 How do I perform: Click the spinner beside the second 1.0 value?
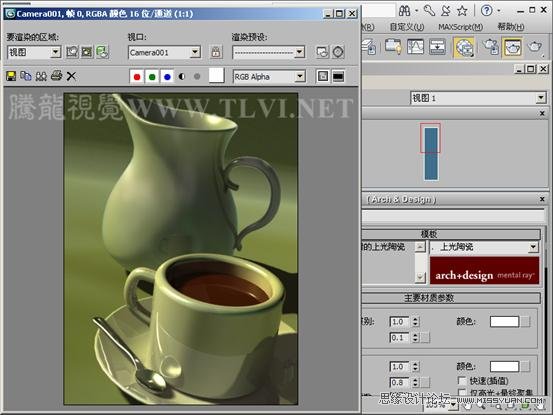click(415, 367)
